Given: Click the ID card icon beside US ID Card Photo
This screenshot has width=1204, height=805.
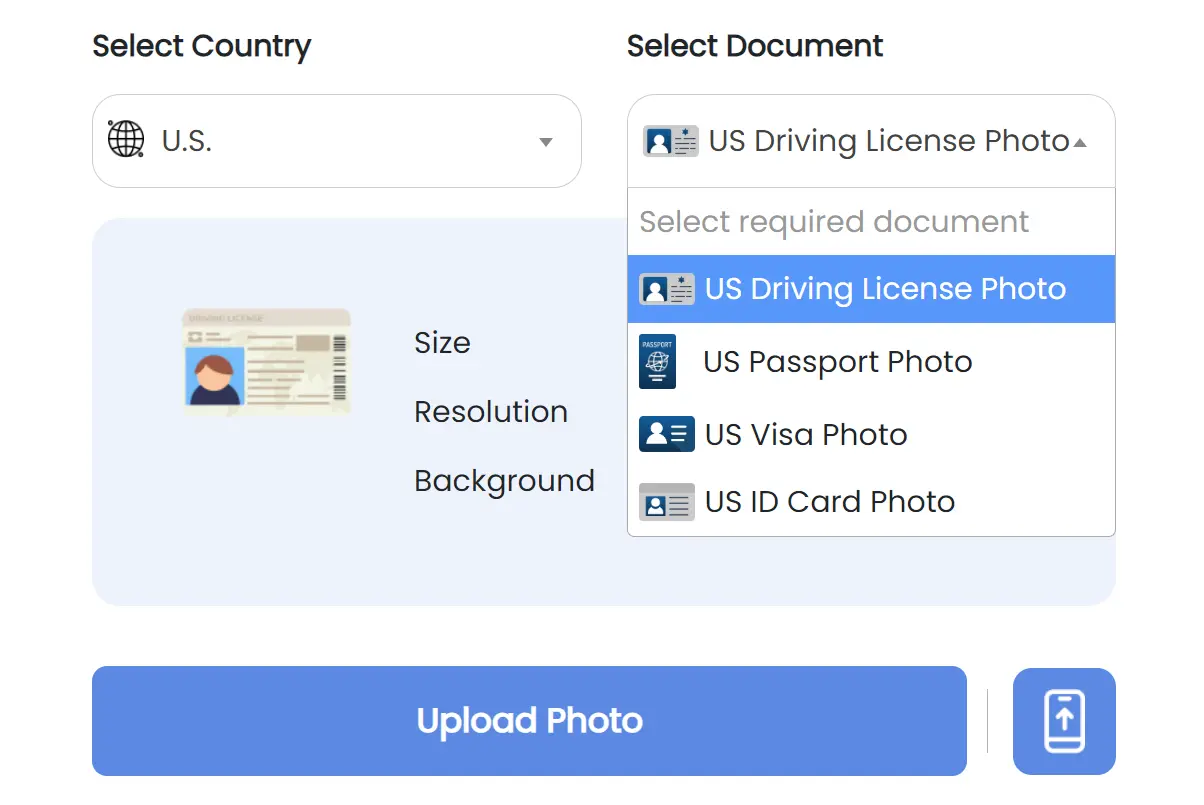Looking at the screenshot, I should tap(666, 502).
